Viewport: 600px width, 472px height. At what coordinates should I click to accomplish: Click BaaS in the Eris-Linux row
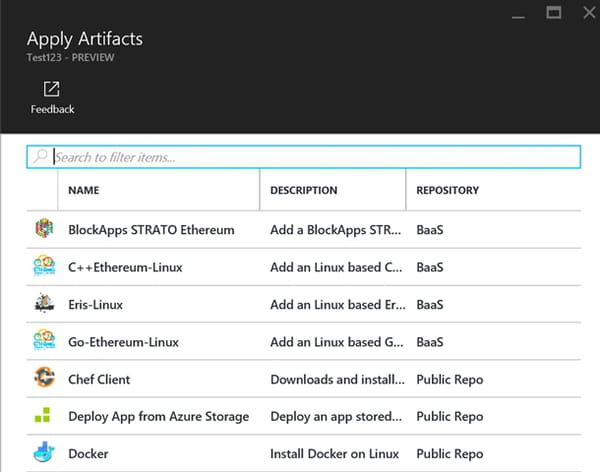(x=430, y=305)
